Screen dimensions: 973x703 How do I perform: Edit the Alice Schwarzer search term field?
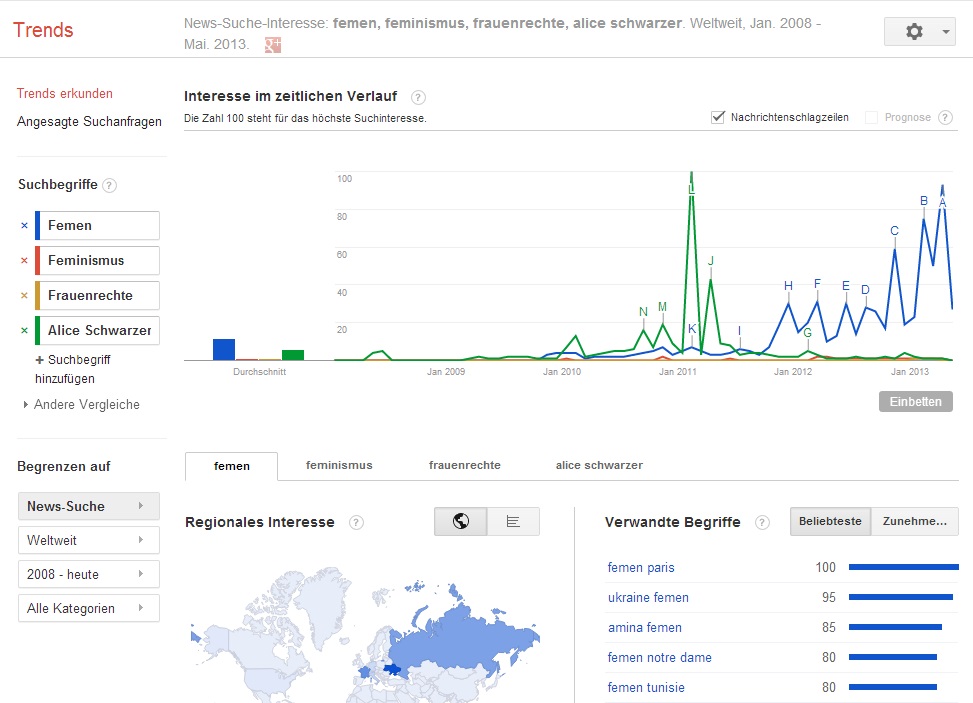tap(100, 330)
